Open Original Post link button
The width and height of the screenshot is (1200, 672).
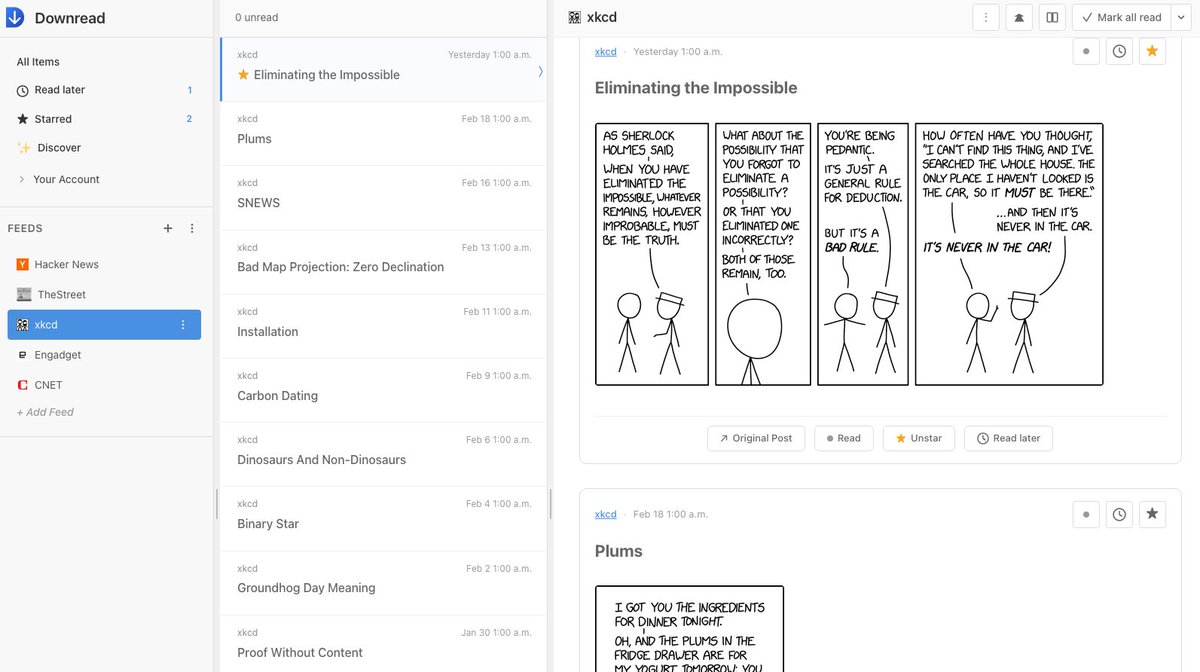[755, 438]
